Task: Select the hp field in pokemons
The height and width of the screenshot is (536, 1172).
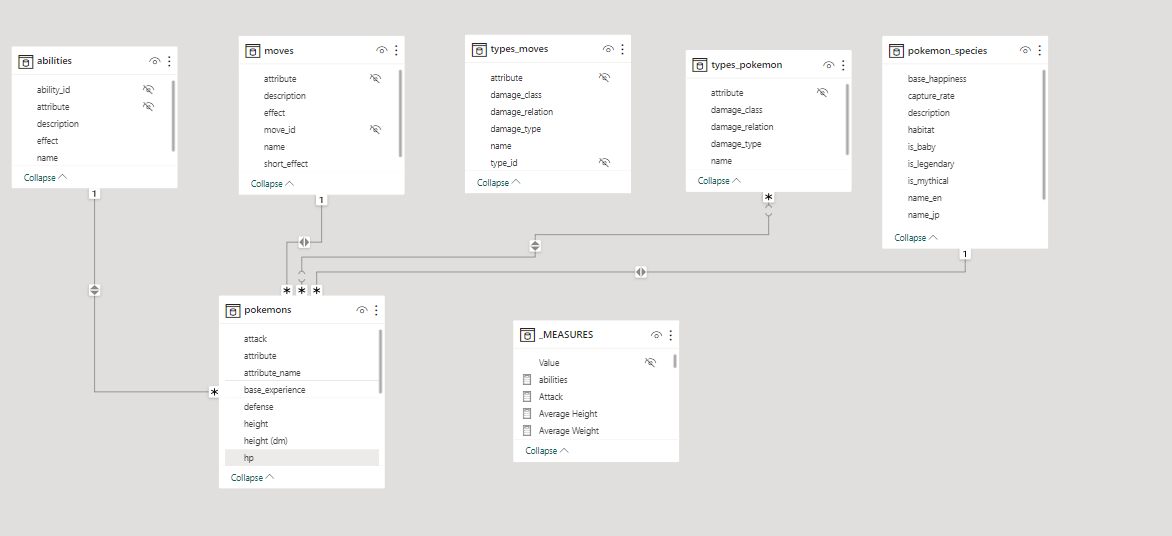Action: [249, 458]
